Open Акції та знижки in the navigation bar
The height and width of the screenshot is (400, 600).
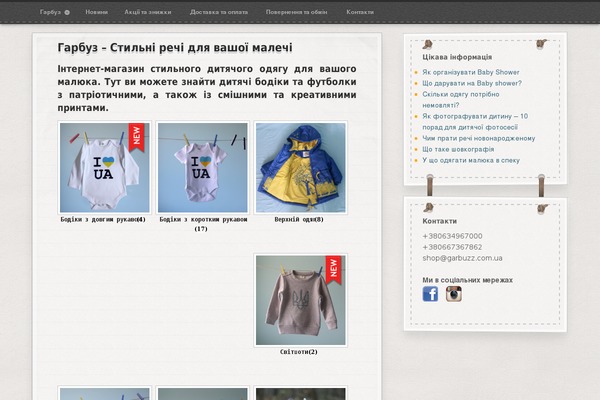[148, 12]
